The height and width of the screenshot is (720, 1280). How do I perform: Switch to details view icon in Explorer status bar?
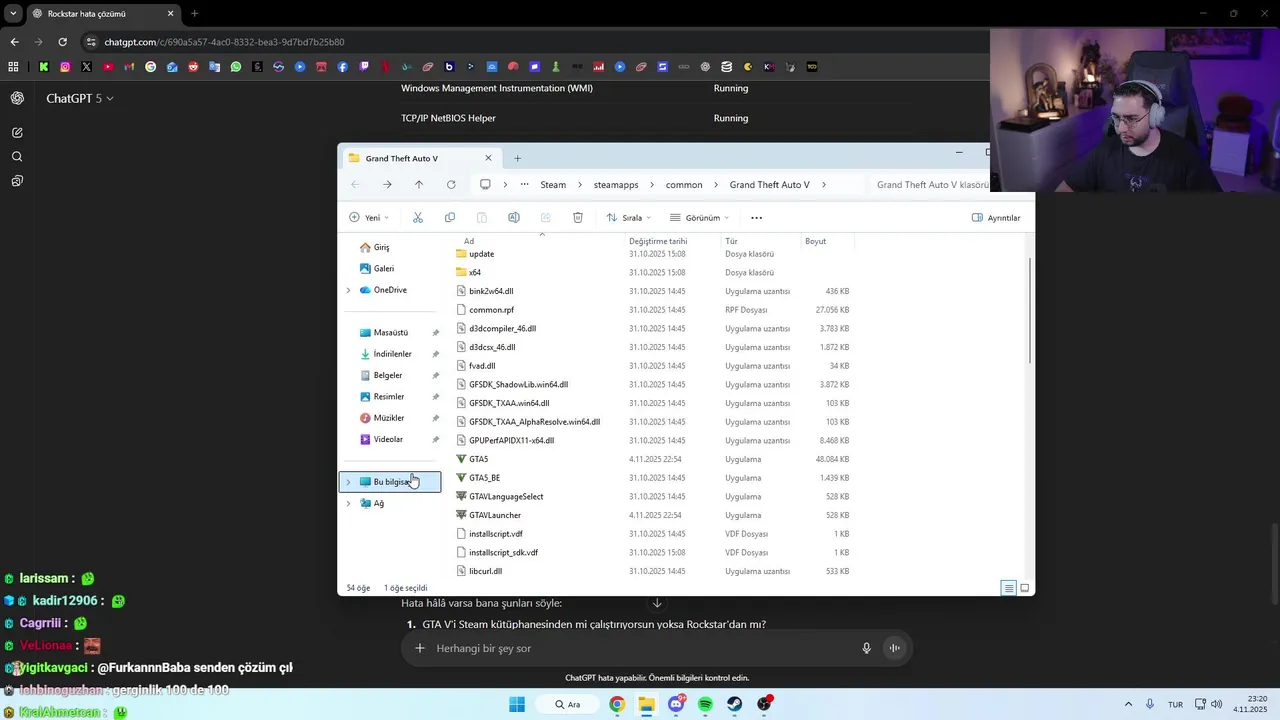[x=1009, y=588]
